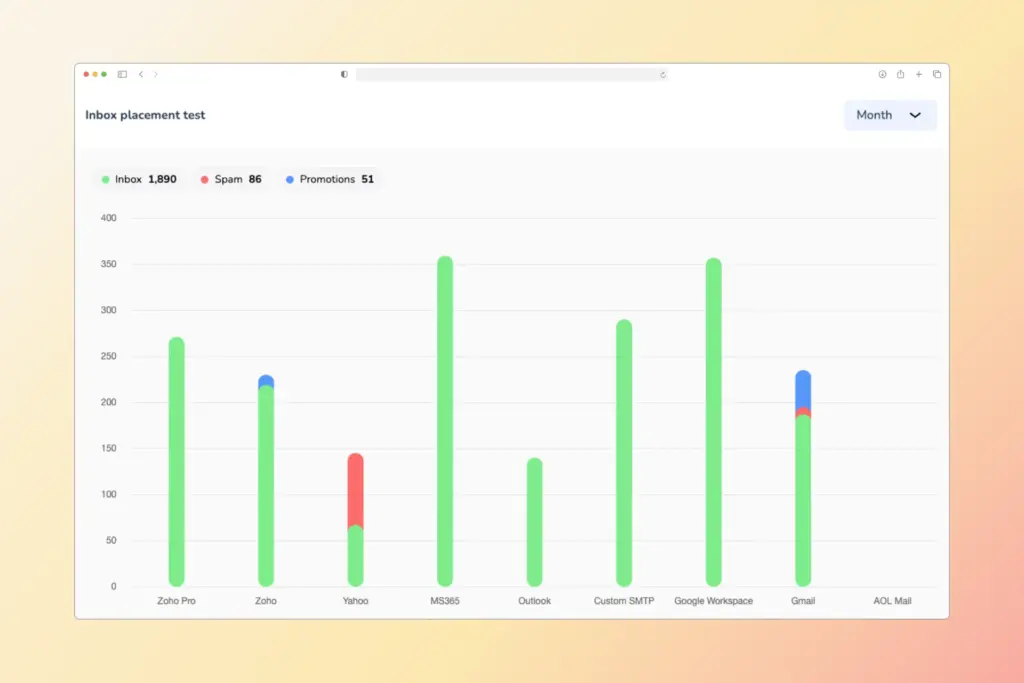Viewport: 1024px width, 683px height.
Task: Click the Custom SMTP axis label
Action: point(623,601)
